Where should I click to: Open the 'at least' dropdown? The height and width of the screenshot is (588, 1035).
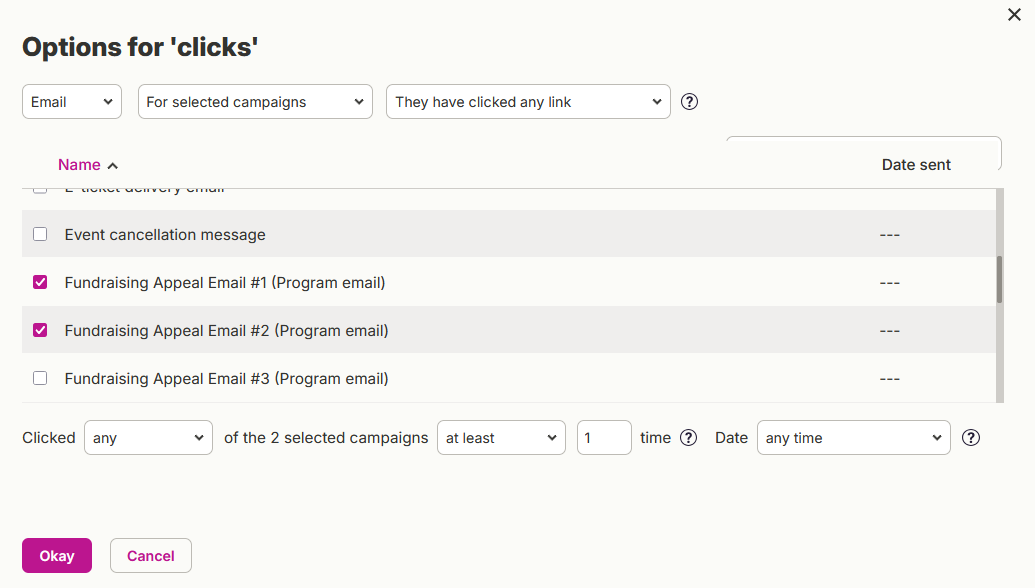pos(501,438)
